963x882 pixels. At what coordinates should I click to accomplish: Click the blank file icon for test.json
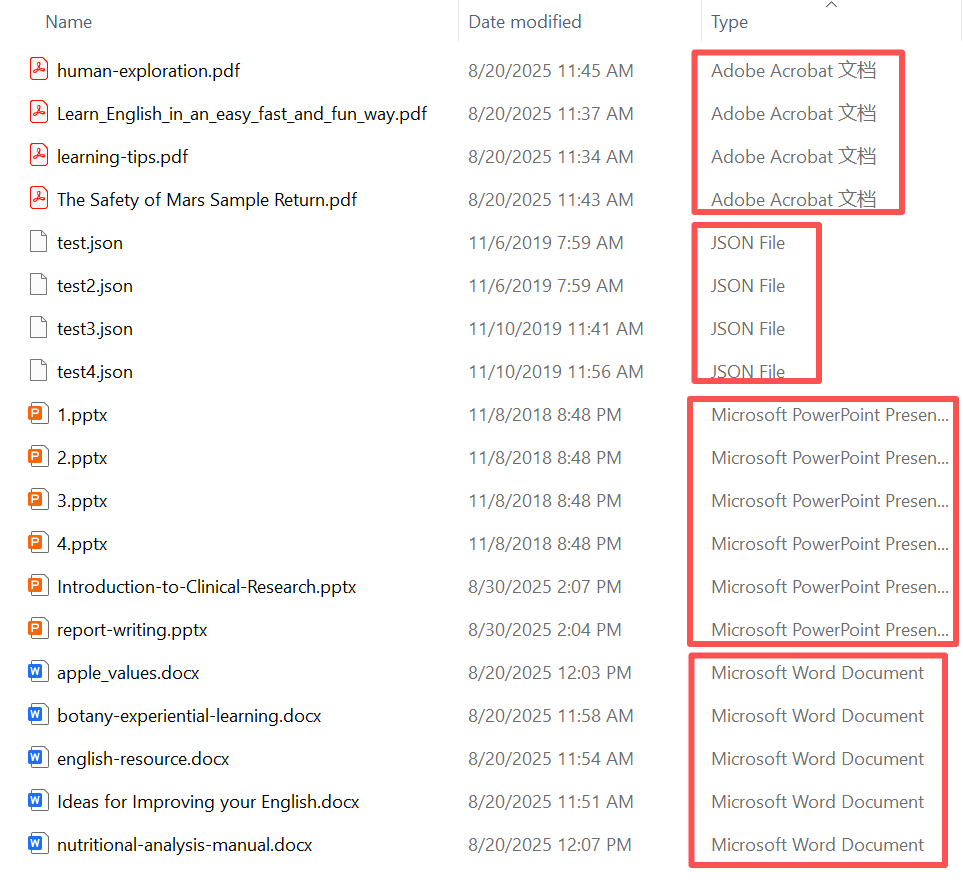pyautogui.click(x=39, y=241)
